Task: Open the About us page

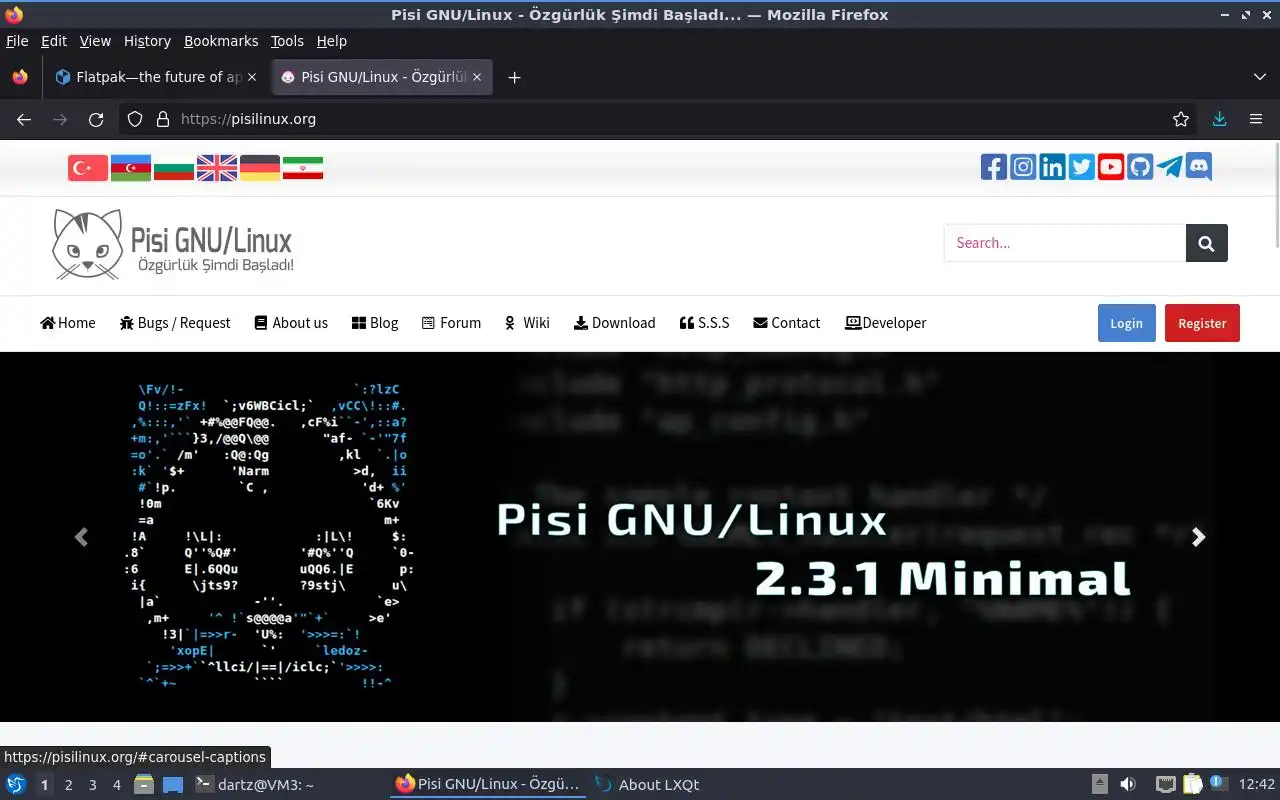Action: point(291,323)
